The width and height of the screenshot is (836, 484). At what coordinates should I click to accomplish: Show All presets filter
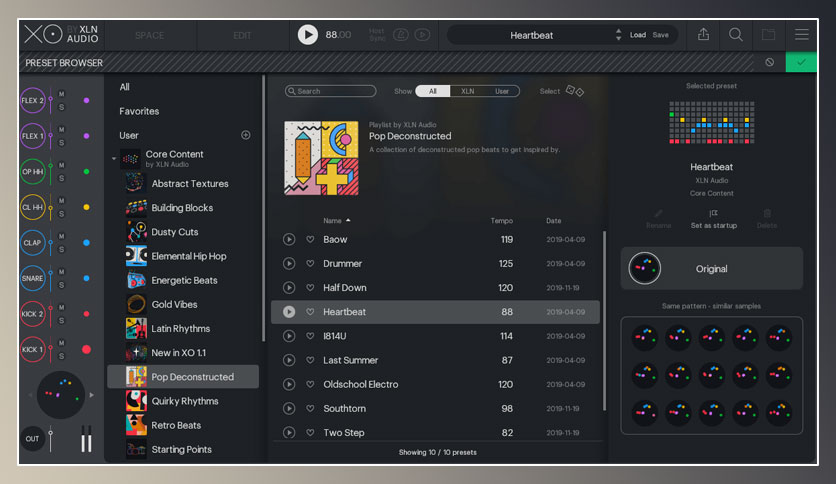click(432, 91)
